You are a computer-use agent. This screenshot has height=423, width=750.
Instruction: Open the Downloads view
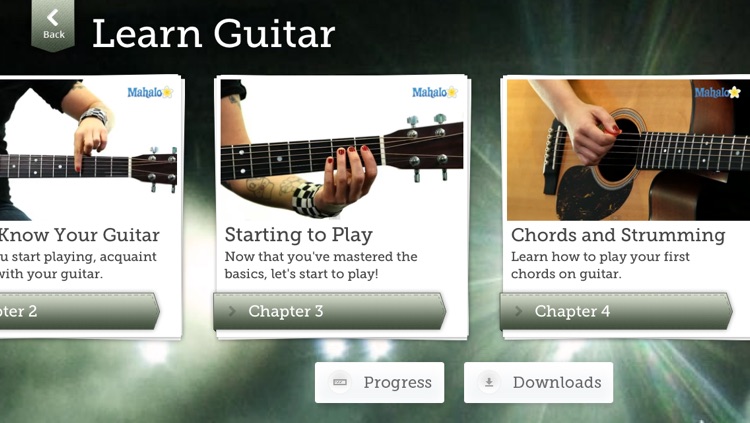(x=539, y=382)
